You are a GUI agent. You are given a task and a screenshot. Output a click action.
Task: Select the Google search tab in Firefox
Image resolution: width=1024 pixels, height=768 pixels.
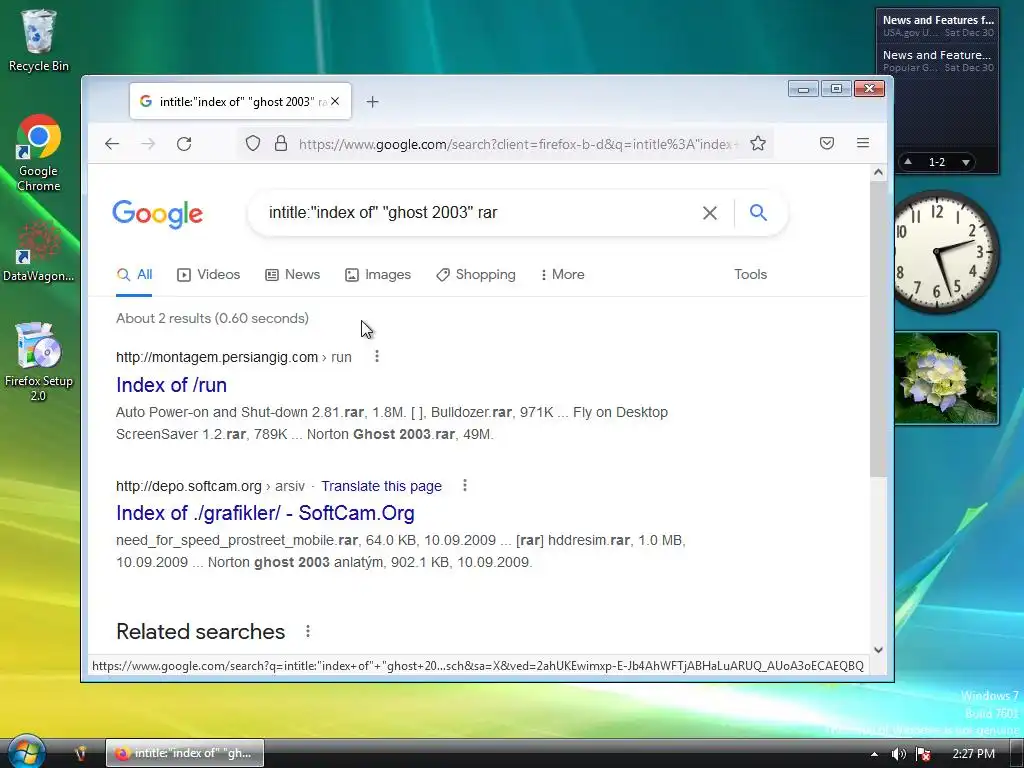[x=240, y=101]
